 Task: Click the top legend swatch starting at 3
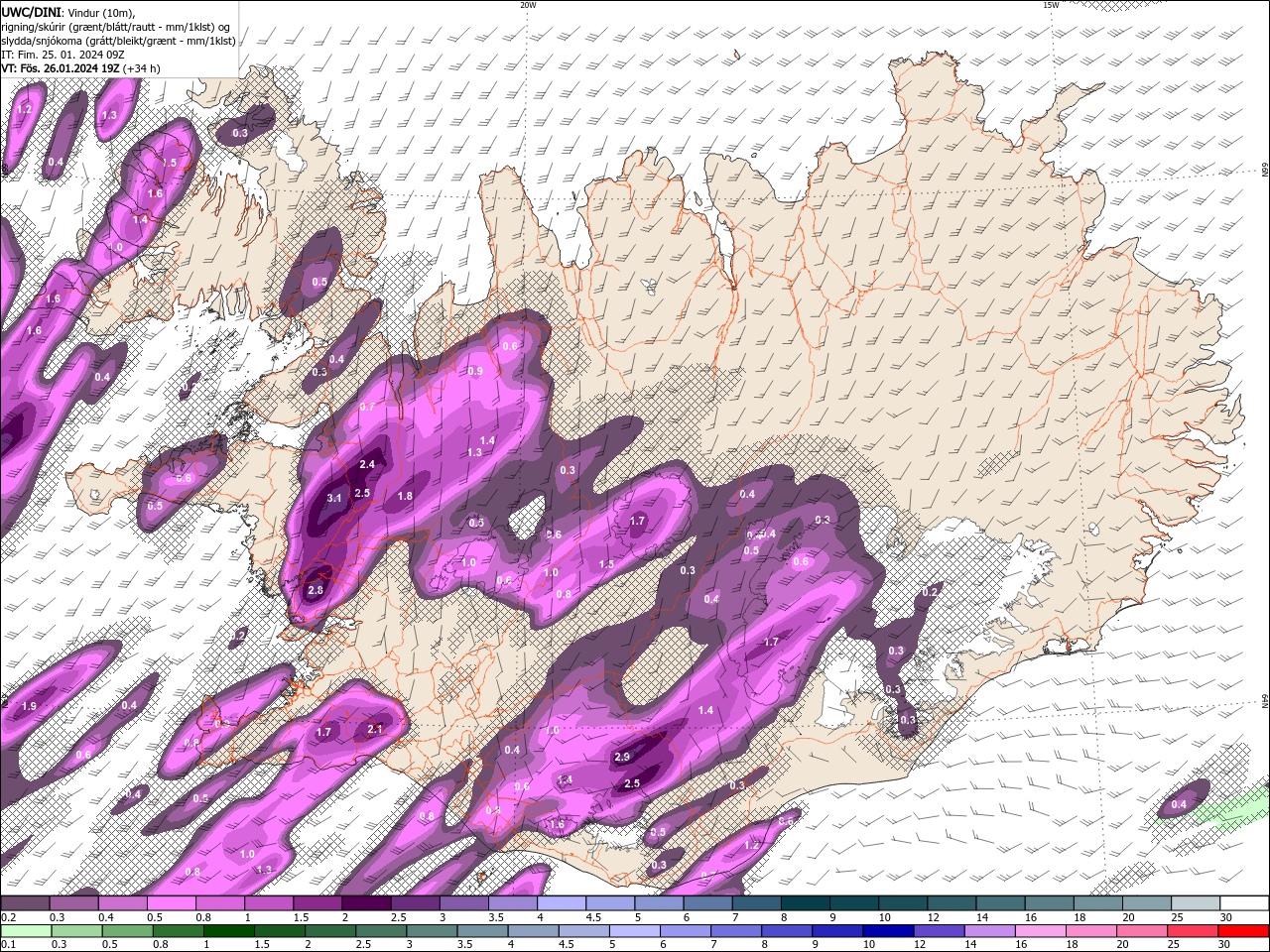tap(462, 903)
